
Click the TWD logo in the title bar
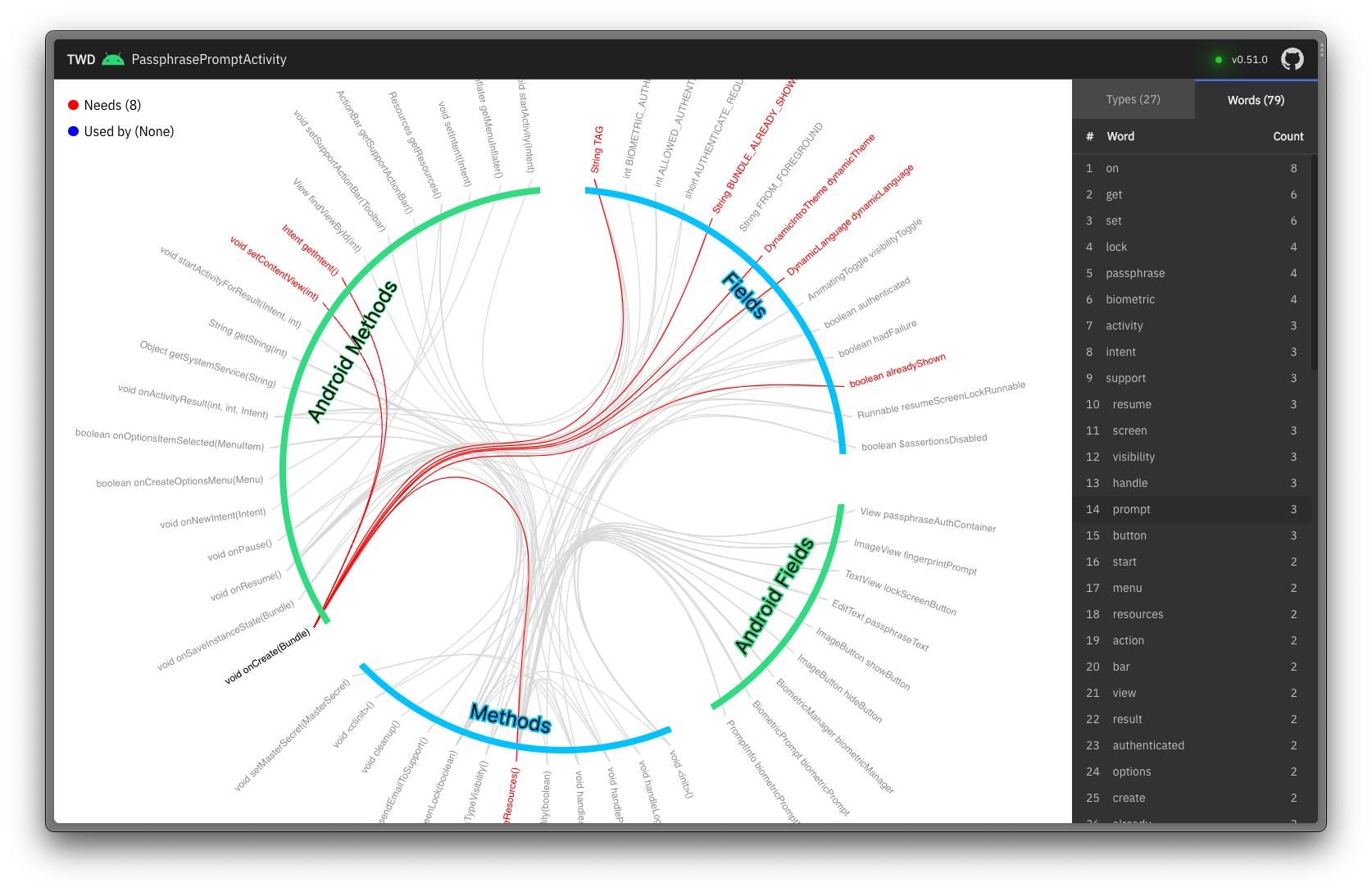[80, 59]
